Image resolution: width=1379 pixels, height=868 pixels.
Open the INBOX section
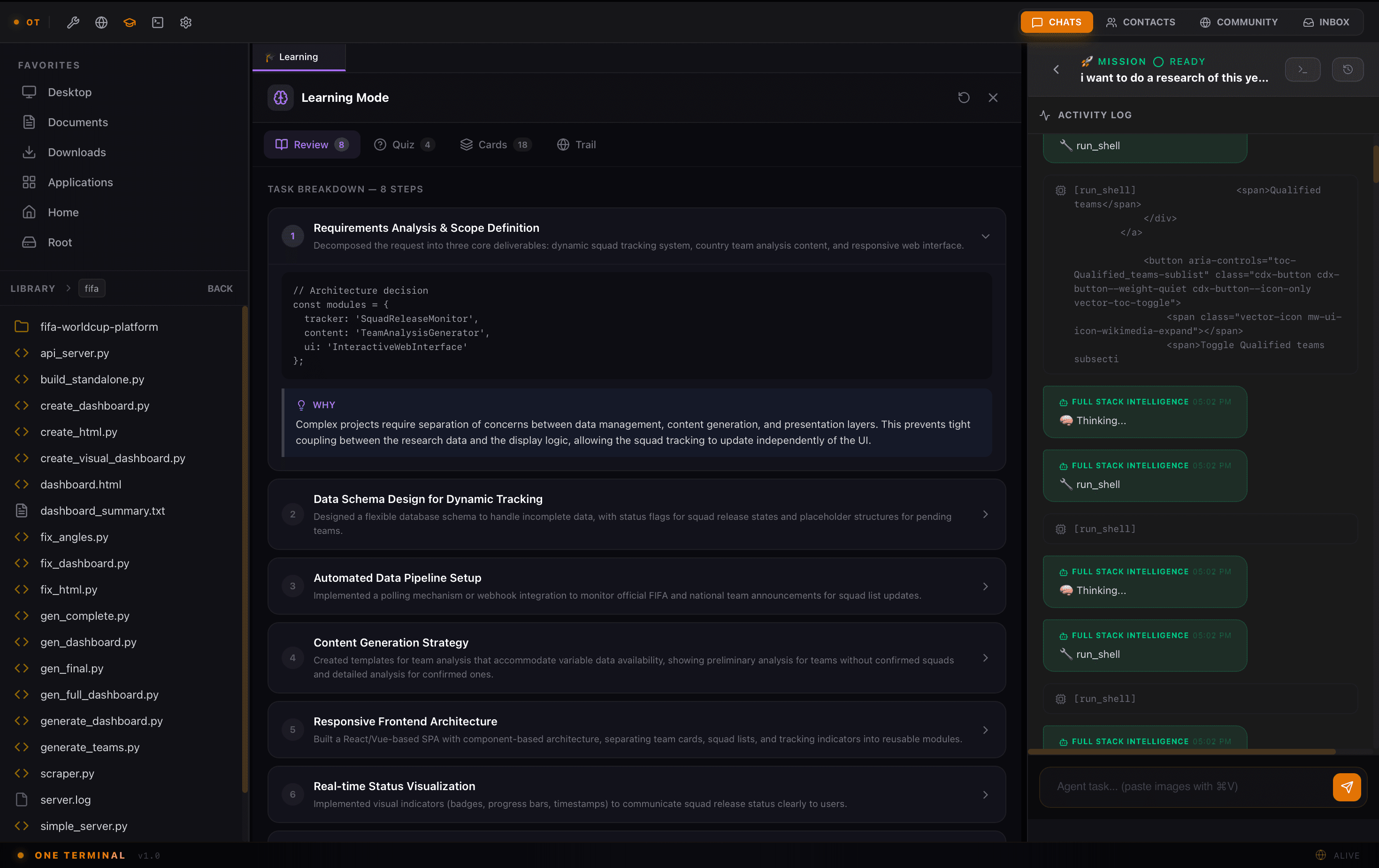(1326, 23)
